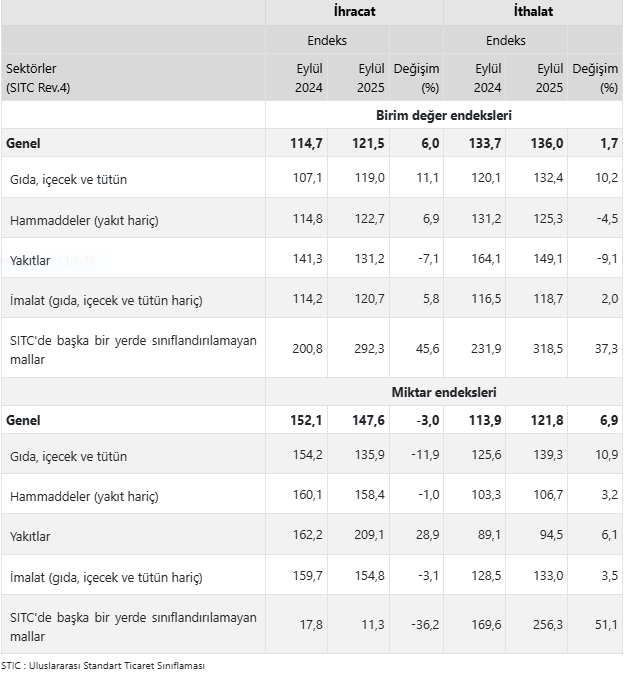The width and height of the screenshot is (625, 681).
Task: Select the cell containing 256,3
Action: (x=544, y=625)
